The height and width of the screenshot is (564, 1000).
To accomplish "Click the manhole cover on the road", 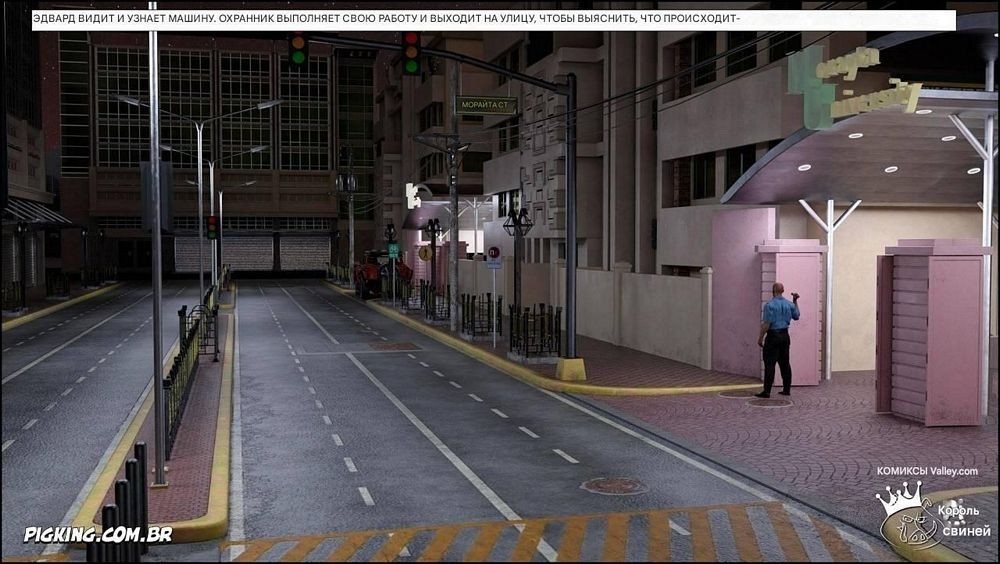I will tap(613, 486).
